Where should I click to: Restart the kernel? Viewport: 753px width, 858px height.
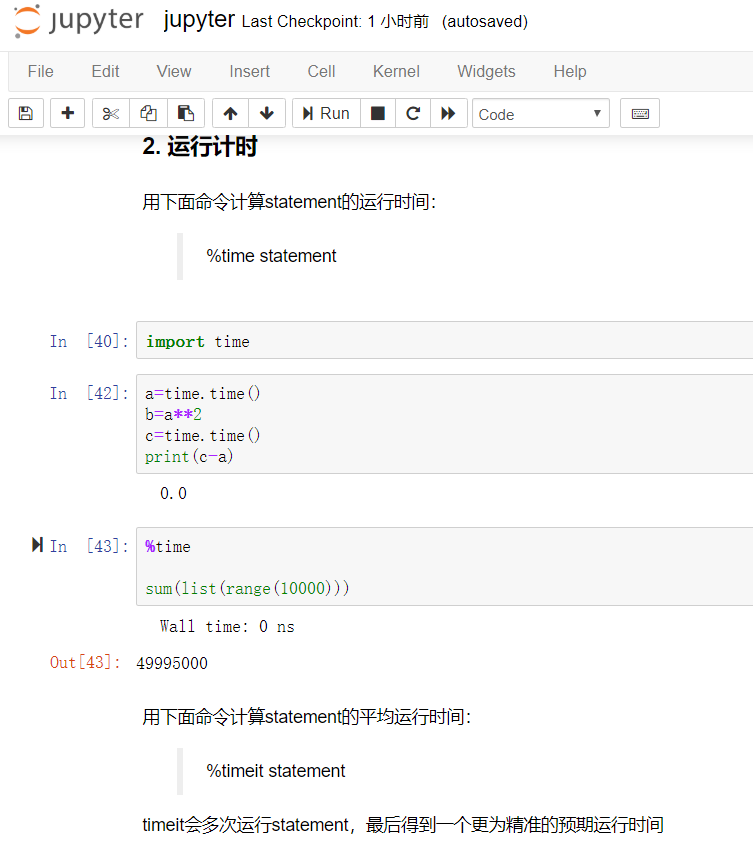point(413,113)
